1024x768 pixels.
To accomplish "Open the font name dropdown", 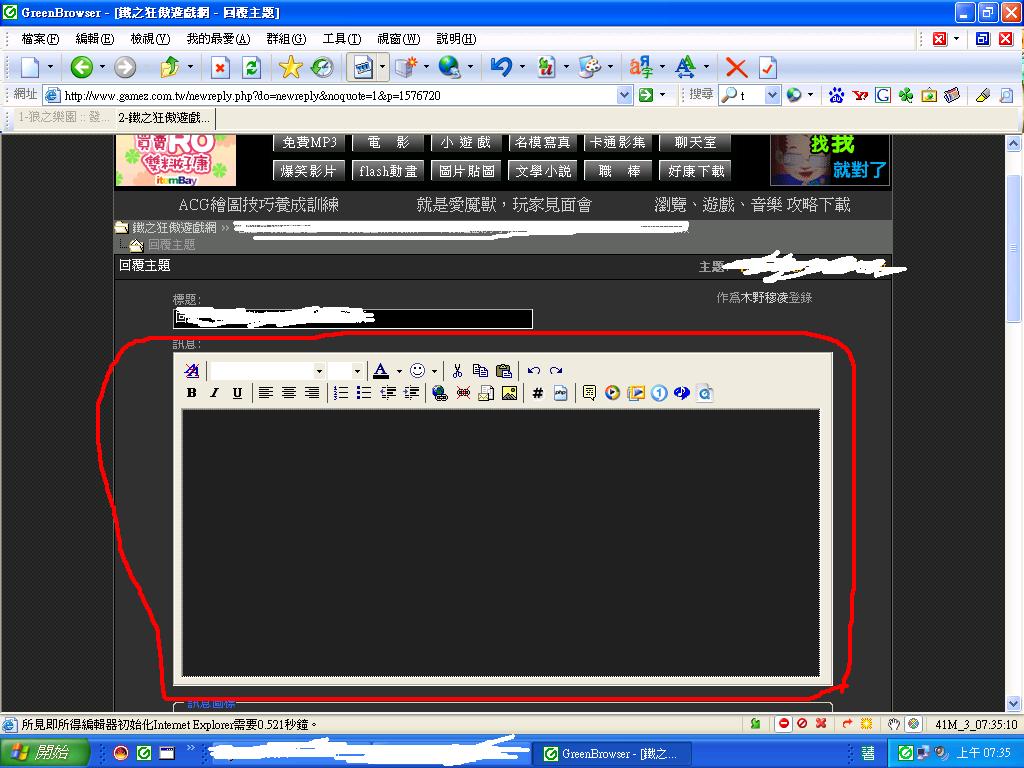I will [x=268, y=370].
